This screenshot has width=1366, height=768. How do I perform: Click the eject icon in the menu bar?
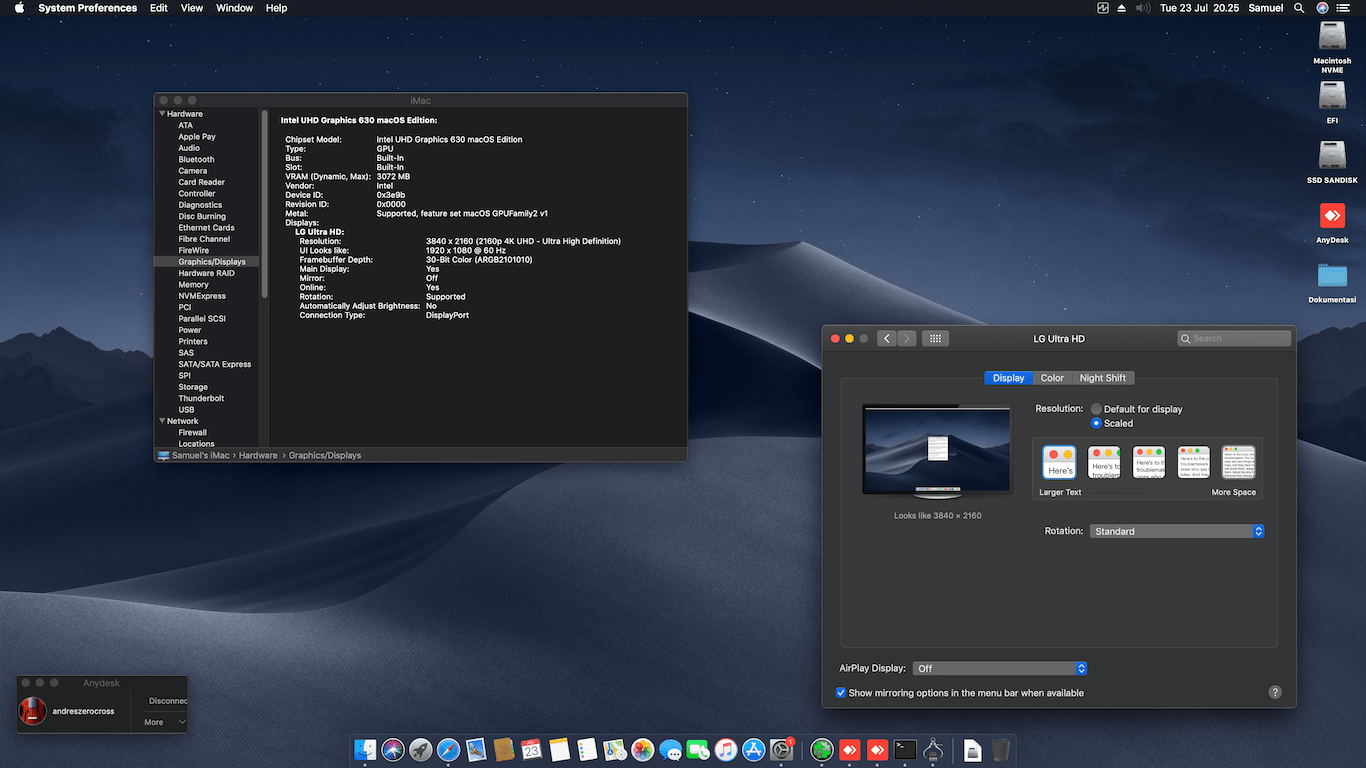point(1122,8)
